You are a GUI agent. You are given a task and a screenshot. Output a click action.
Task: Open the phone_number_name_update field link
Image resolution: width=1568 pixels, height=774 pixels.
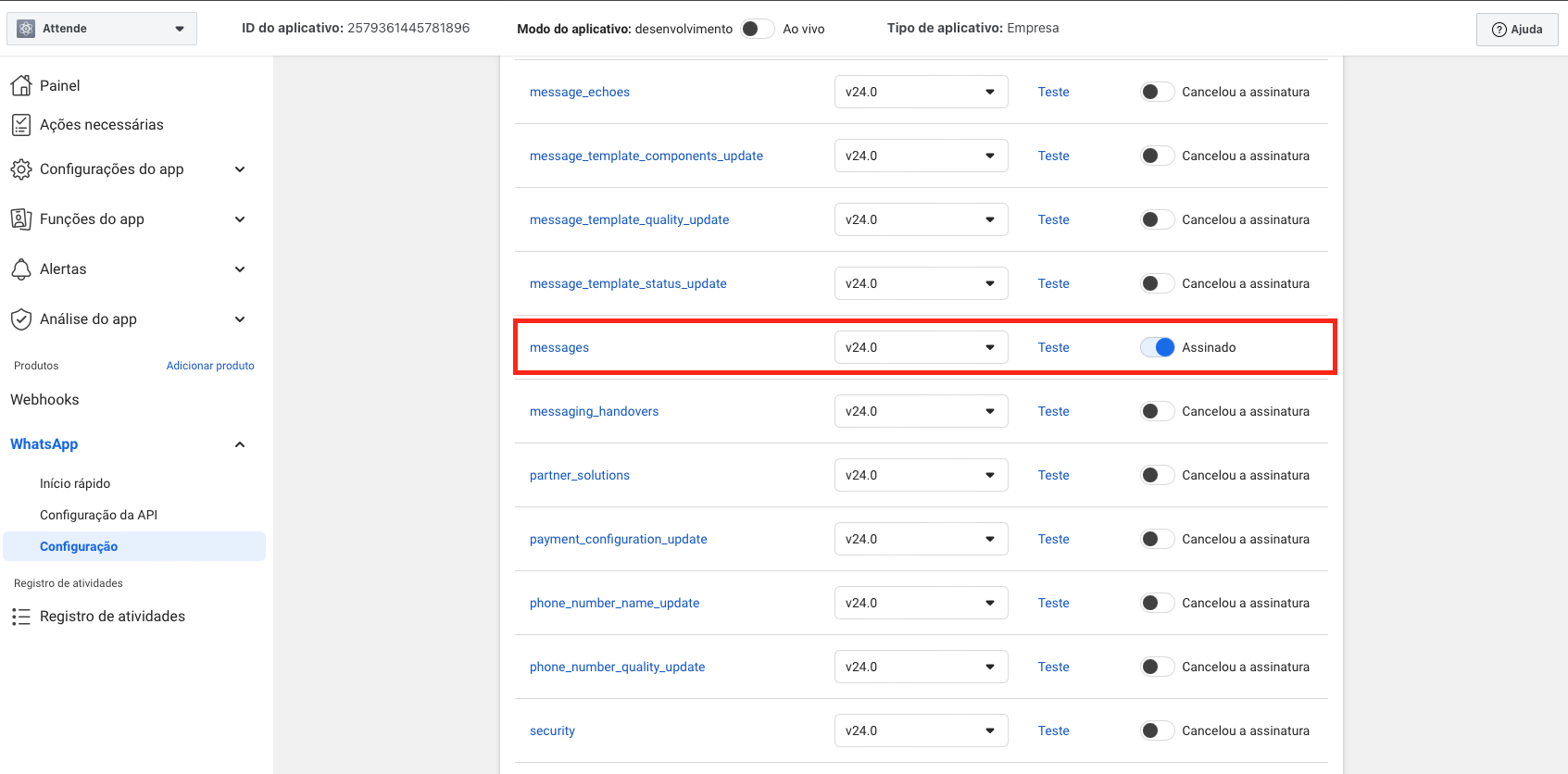tap(614, 603)
